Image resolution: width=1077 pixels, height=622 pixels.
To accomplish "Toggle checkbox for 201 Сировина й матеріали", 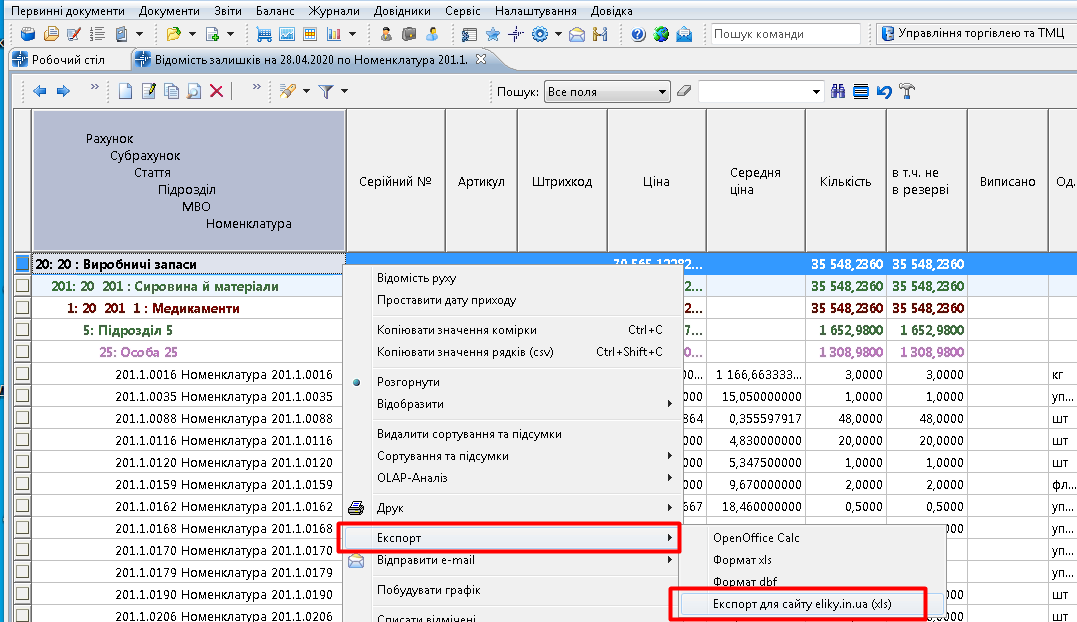I will pyautogui.click(x=22, y=286).
